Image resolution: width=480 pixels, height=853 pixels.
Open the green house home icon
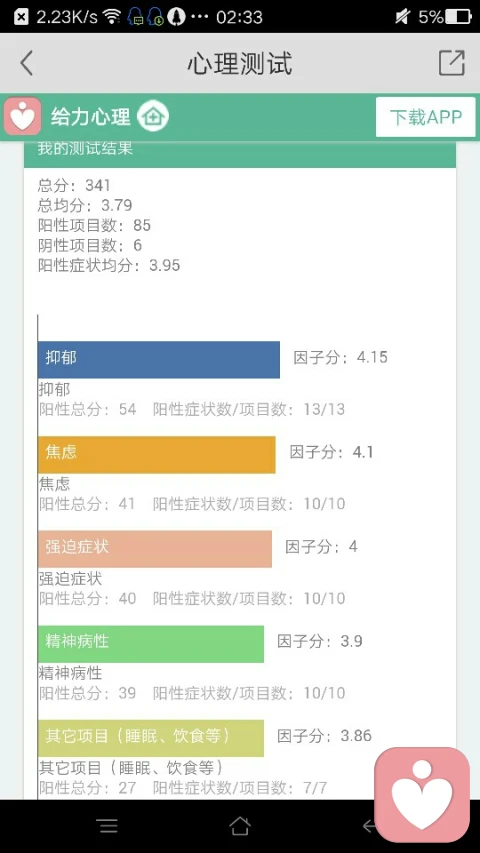[153, 116]
